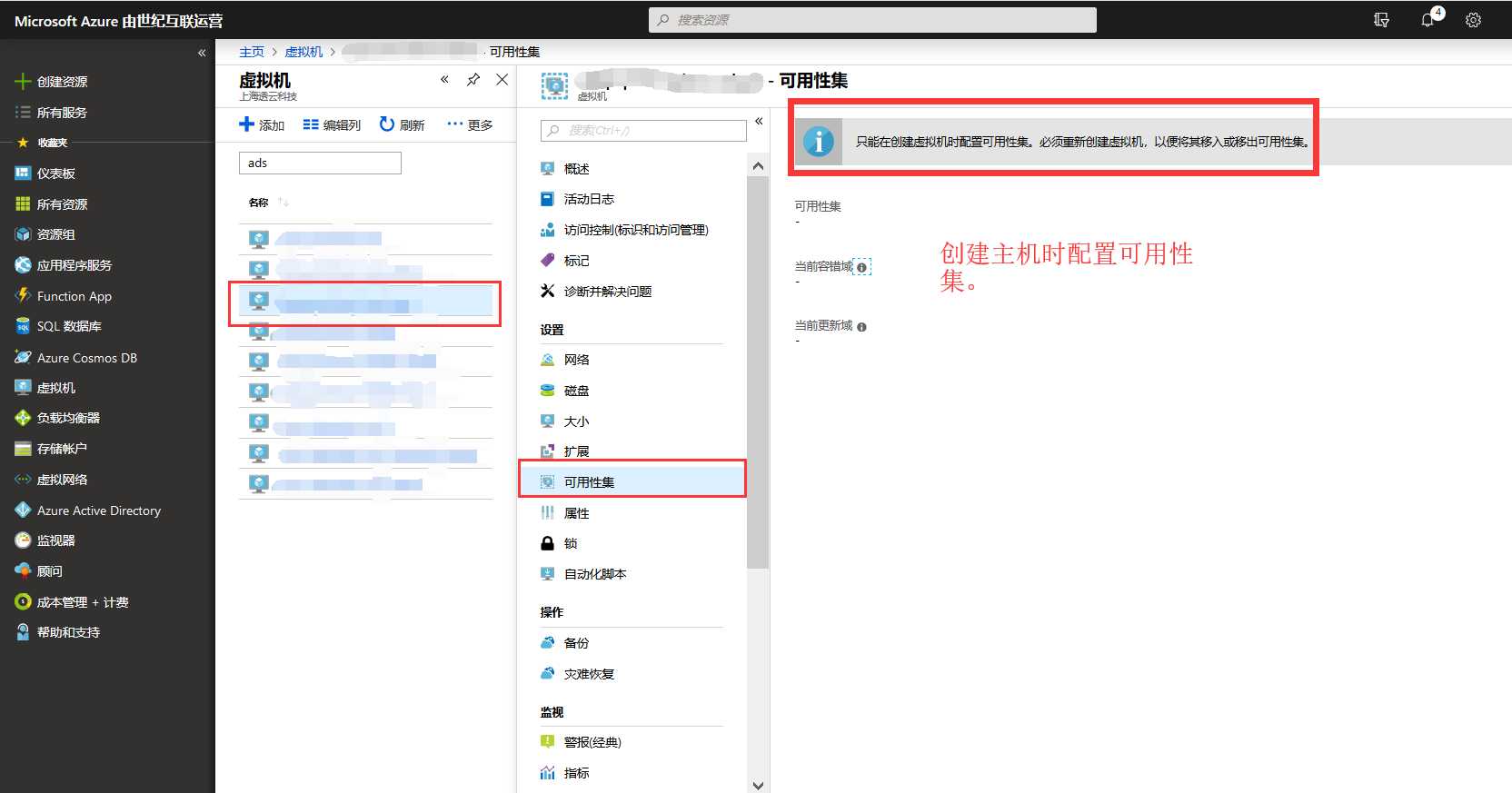Click Azure Cosmos DB icon

(23, 358)
